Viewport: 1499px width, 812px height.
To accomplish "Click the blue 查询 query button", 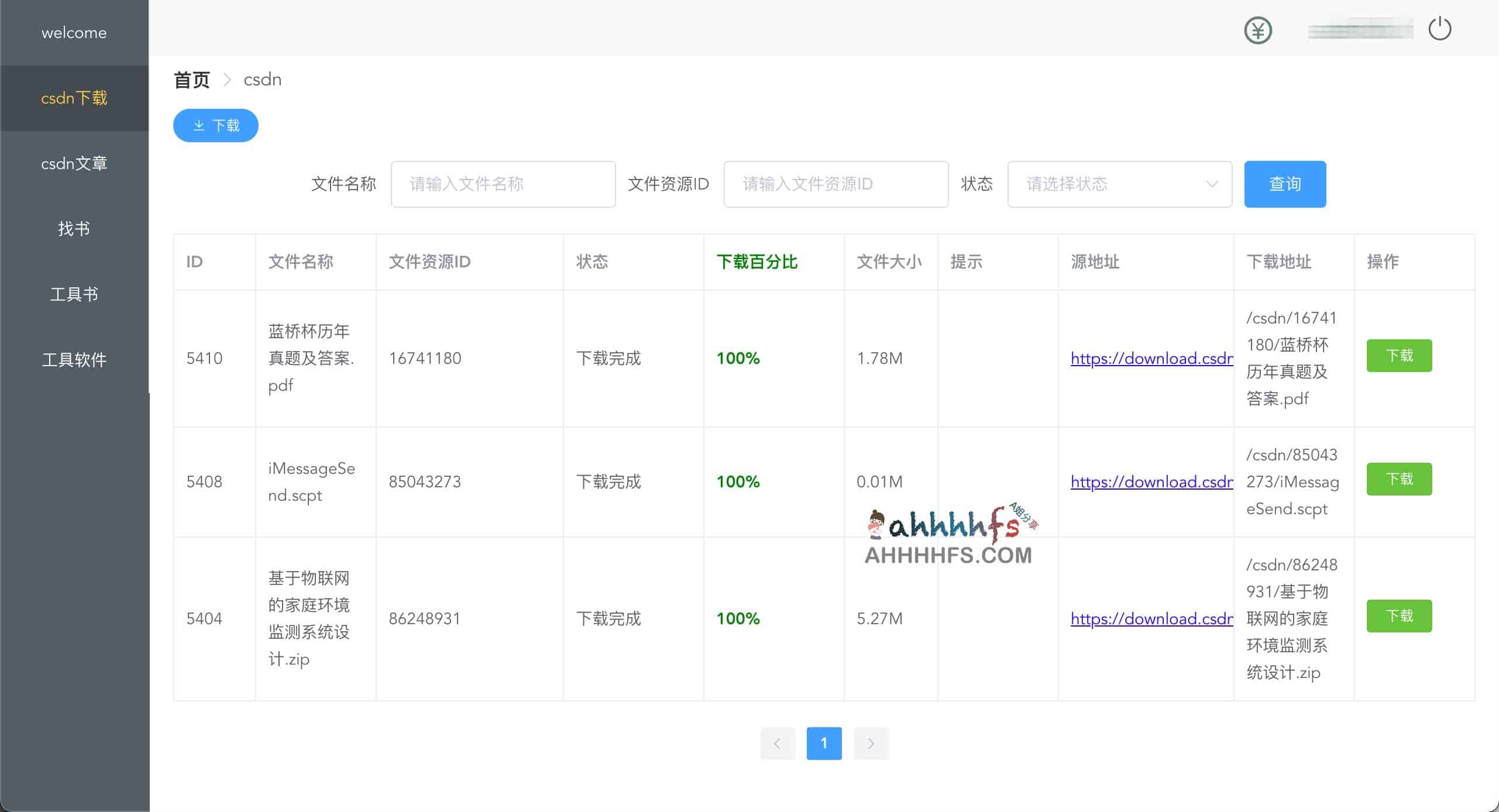I will 1285,184.
